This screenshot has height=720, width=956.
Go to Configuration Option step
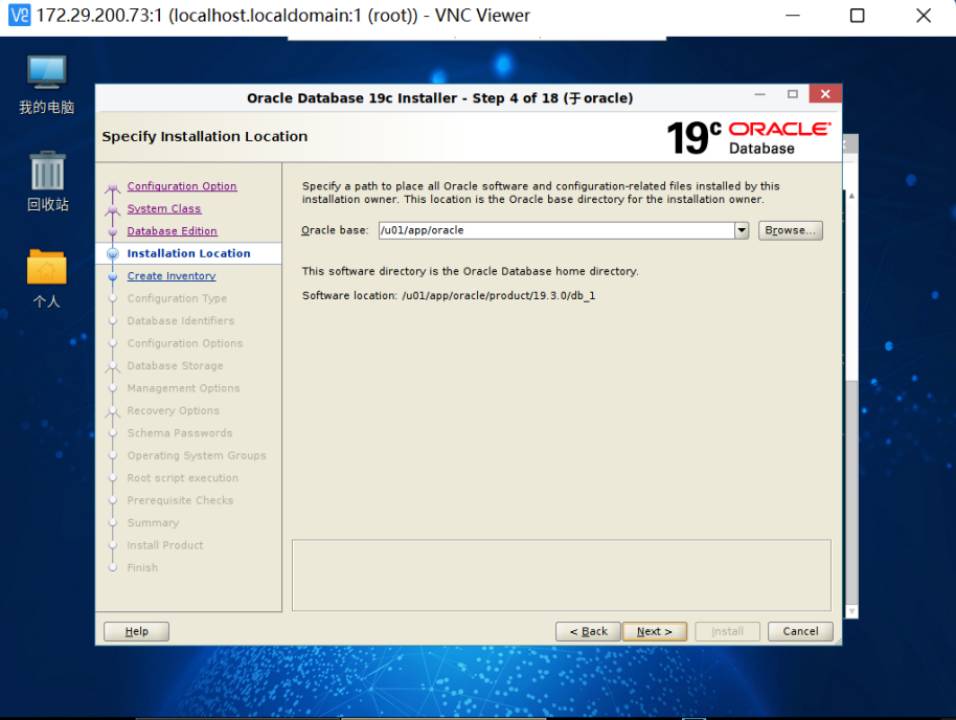click(182, 186)
